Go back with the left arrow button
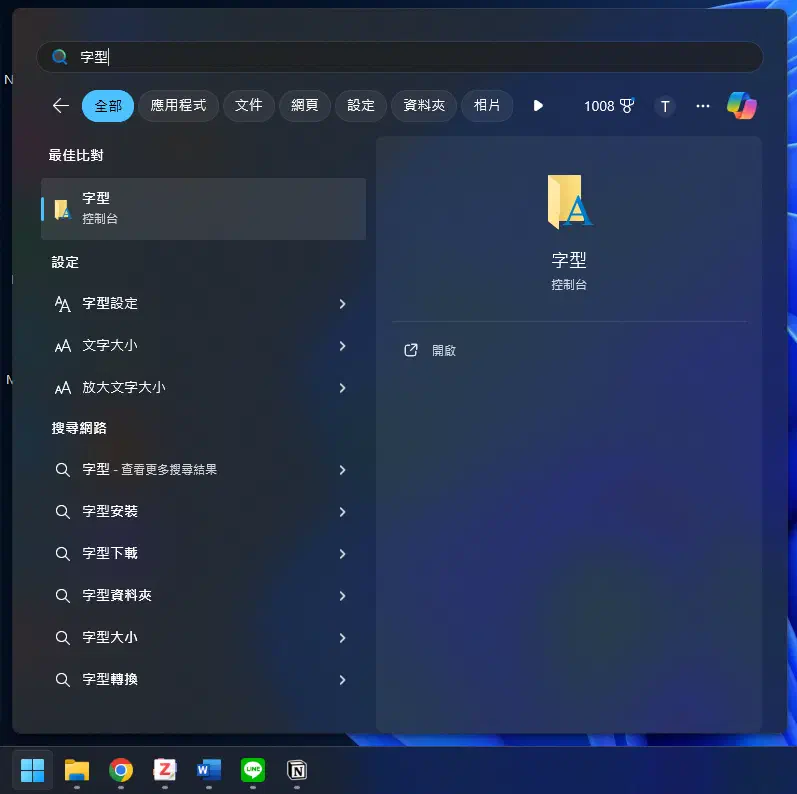Viewport: 797px width, 794px height. 61,106
